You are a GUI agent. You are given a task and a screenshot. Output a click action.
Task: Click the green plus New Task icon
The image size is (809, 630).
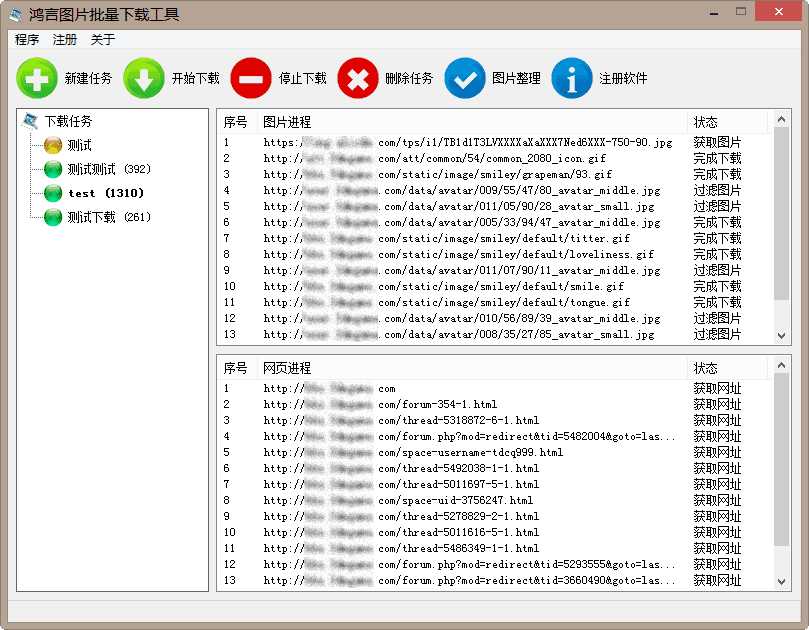(x=37, y=78)
